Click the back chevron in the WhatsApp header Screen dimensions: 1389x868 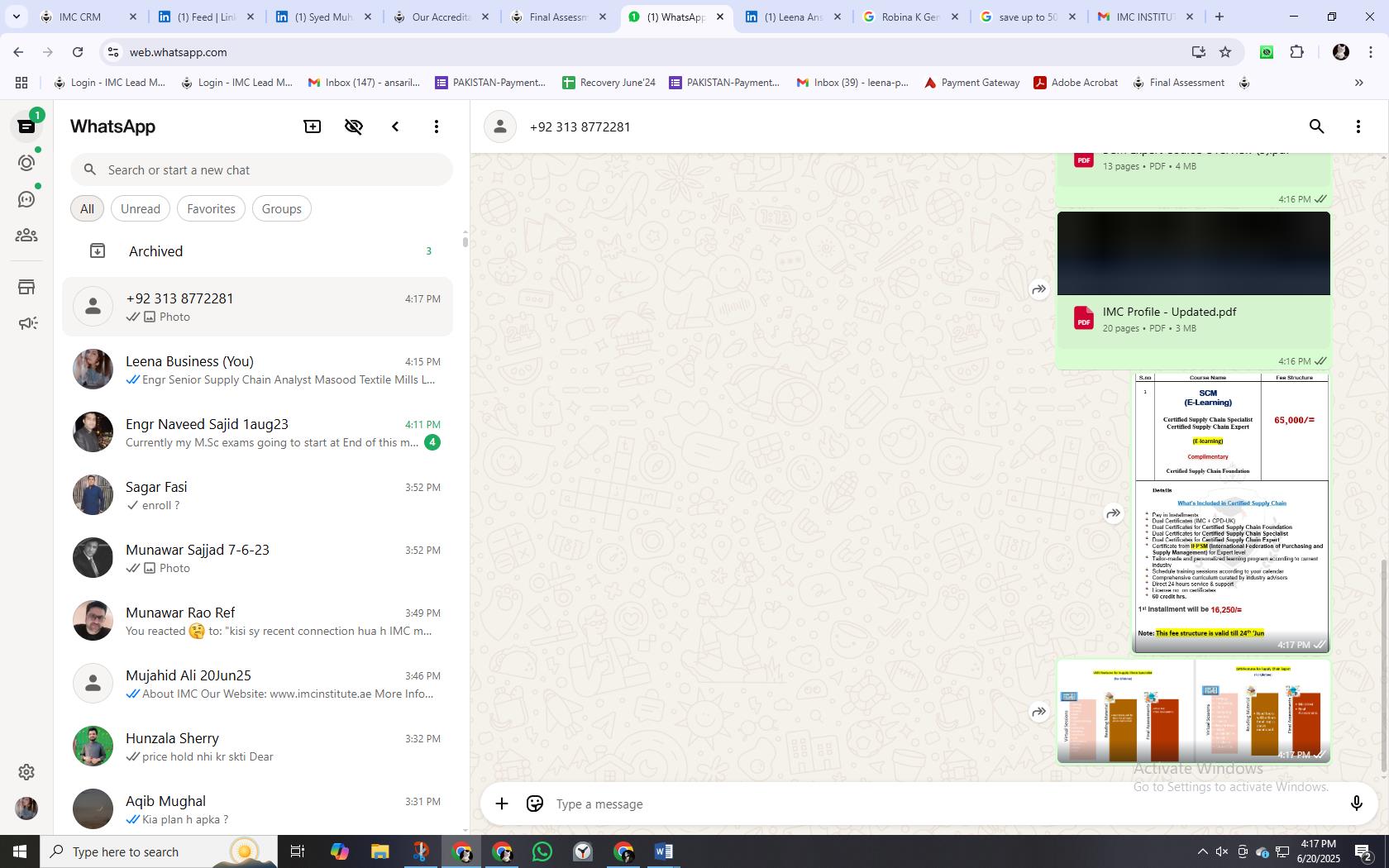[395, 126]
